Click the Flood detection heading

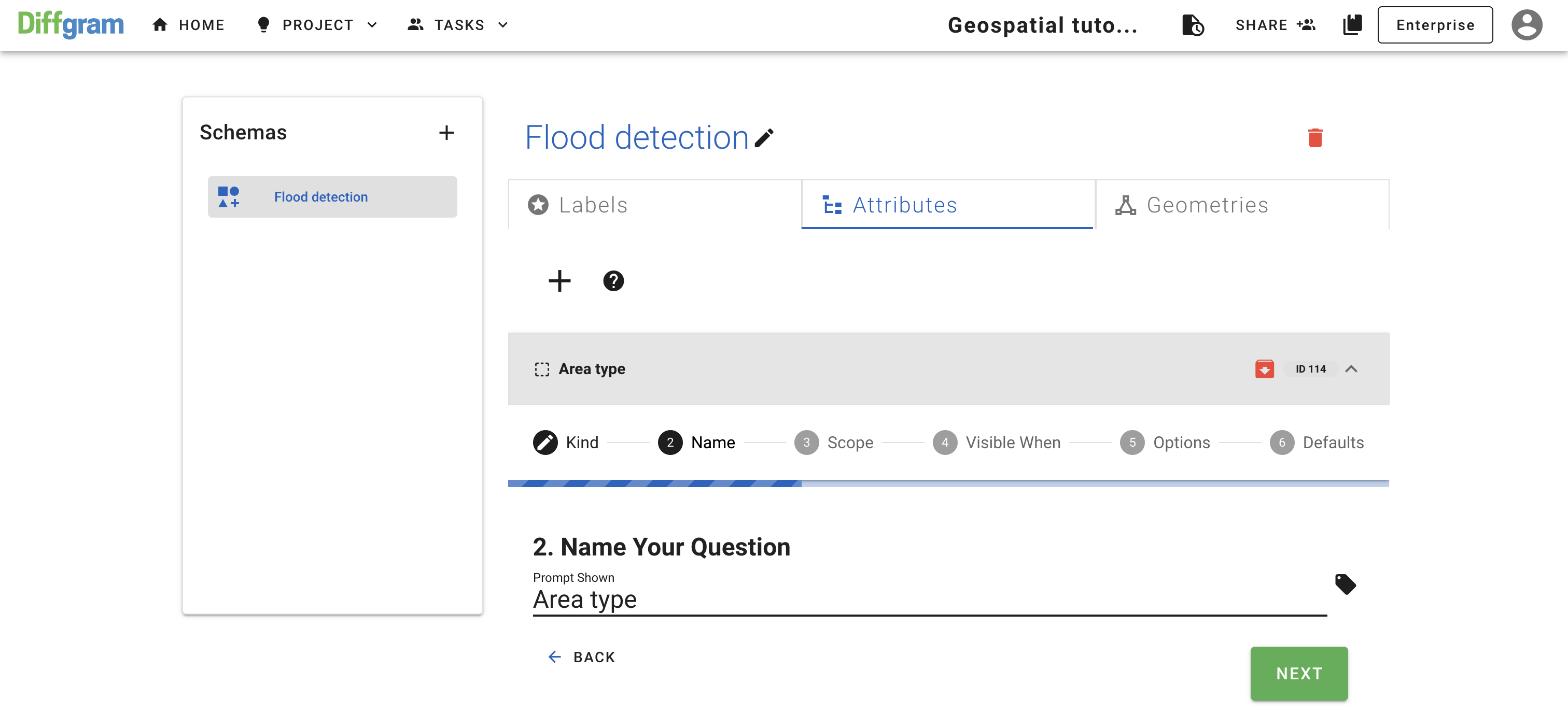click(x=637, y=137)
